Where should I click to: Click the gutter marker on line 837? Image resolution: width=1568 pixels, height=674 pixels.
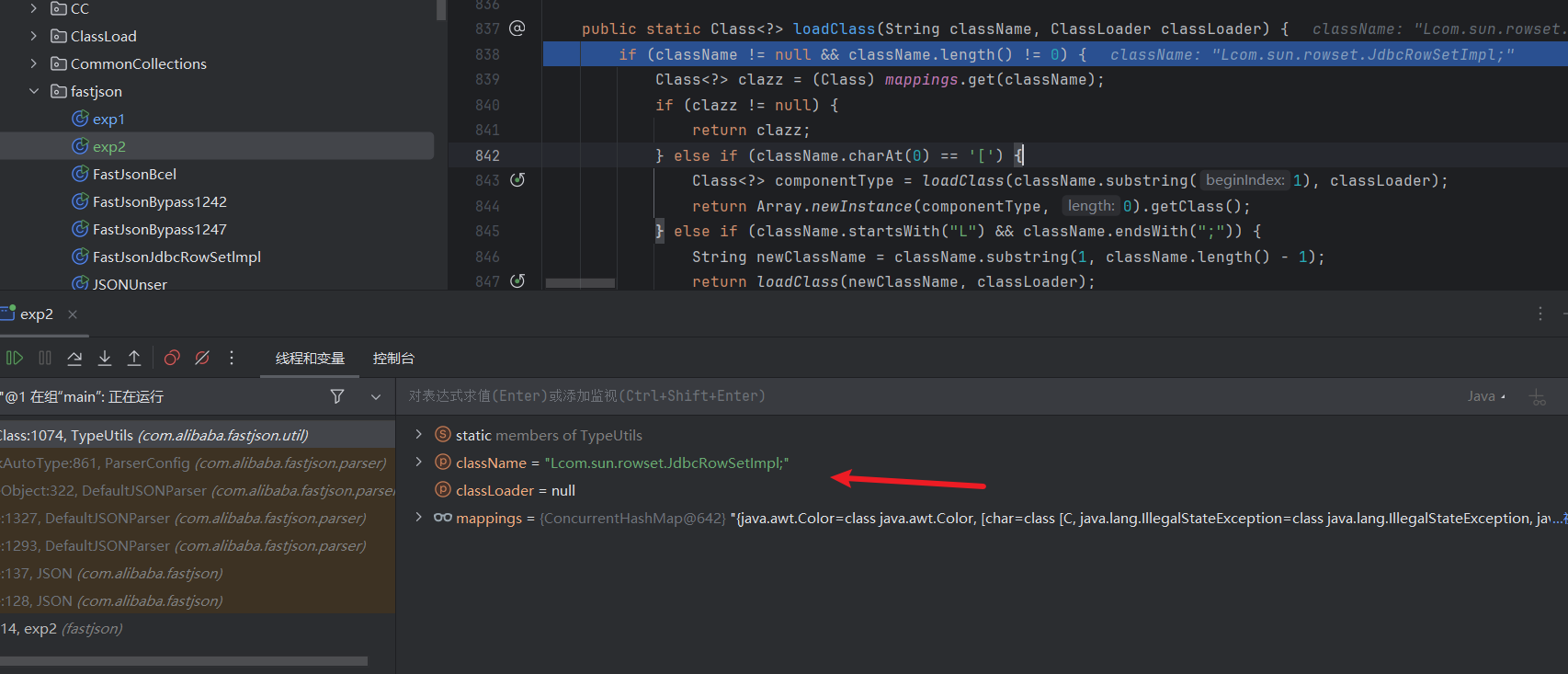517,29
